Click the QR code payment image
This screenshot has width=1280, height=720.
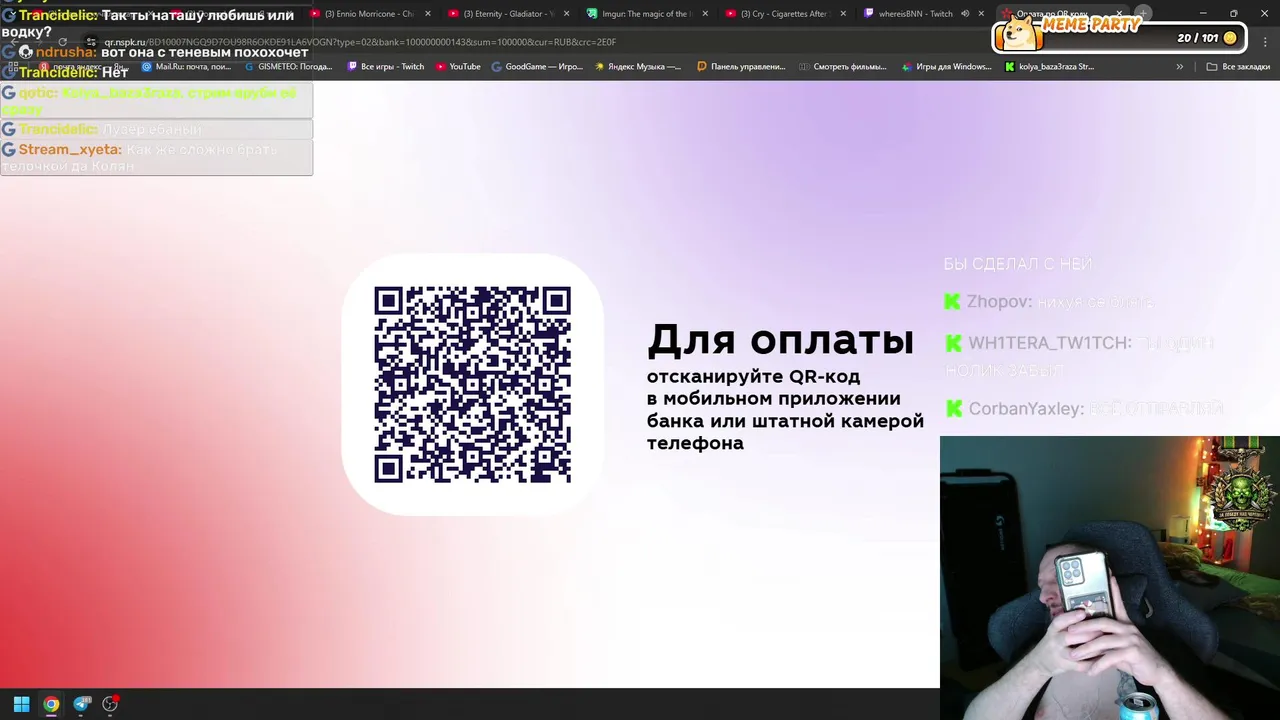click(472, 385)
